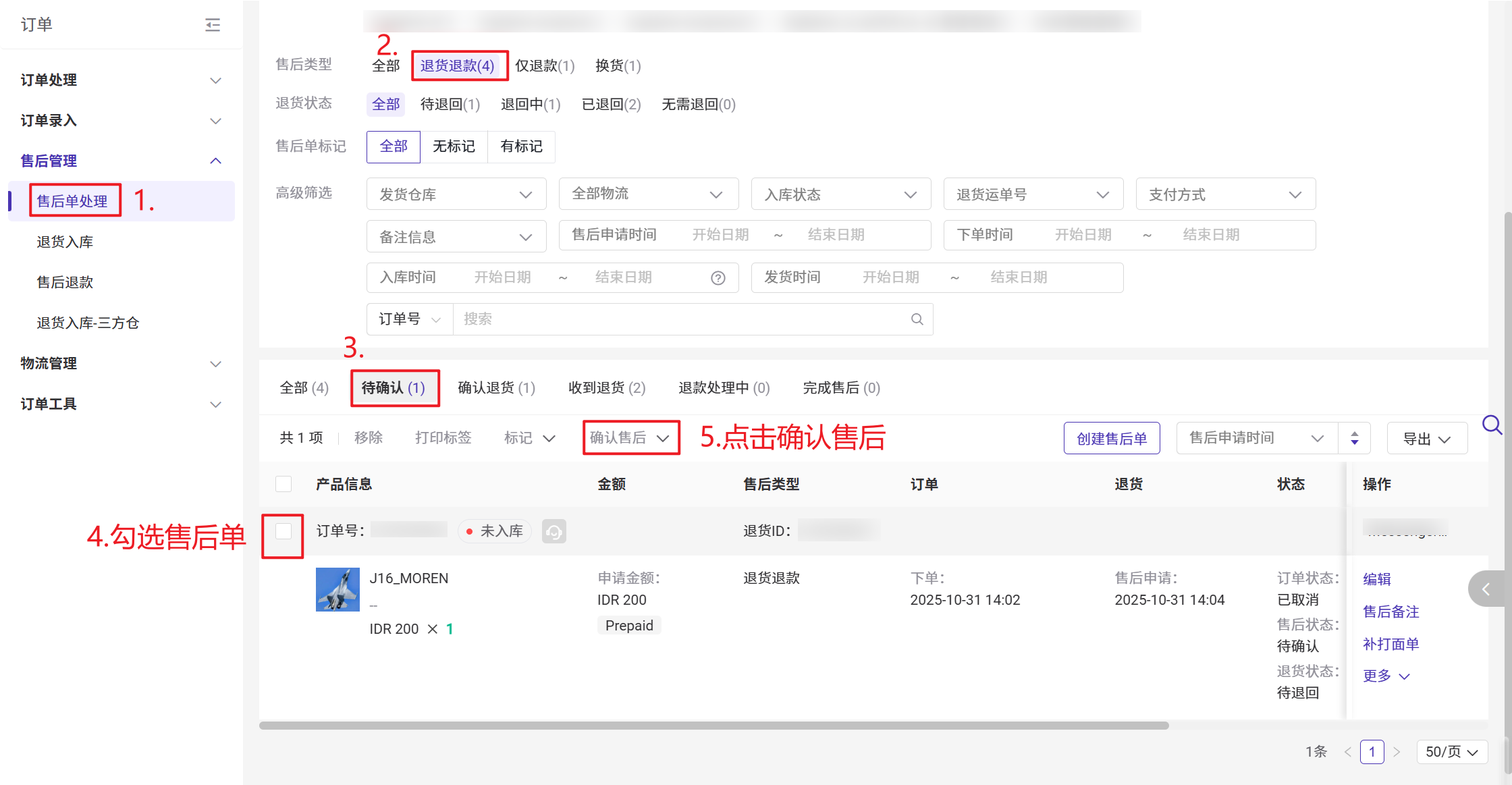Viewport: 1512px width, 785px height.
Task: Select the 有标记 filter option
Action: tap(521, 146)
